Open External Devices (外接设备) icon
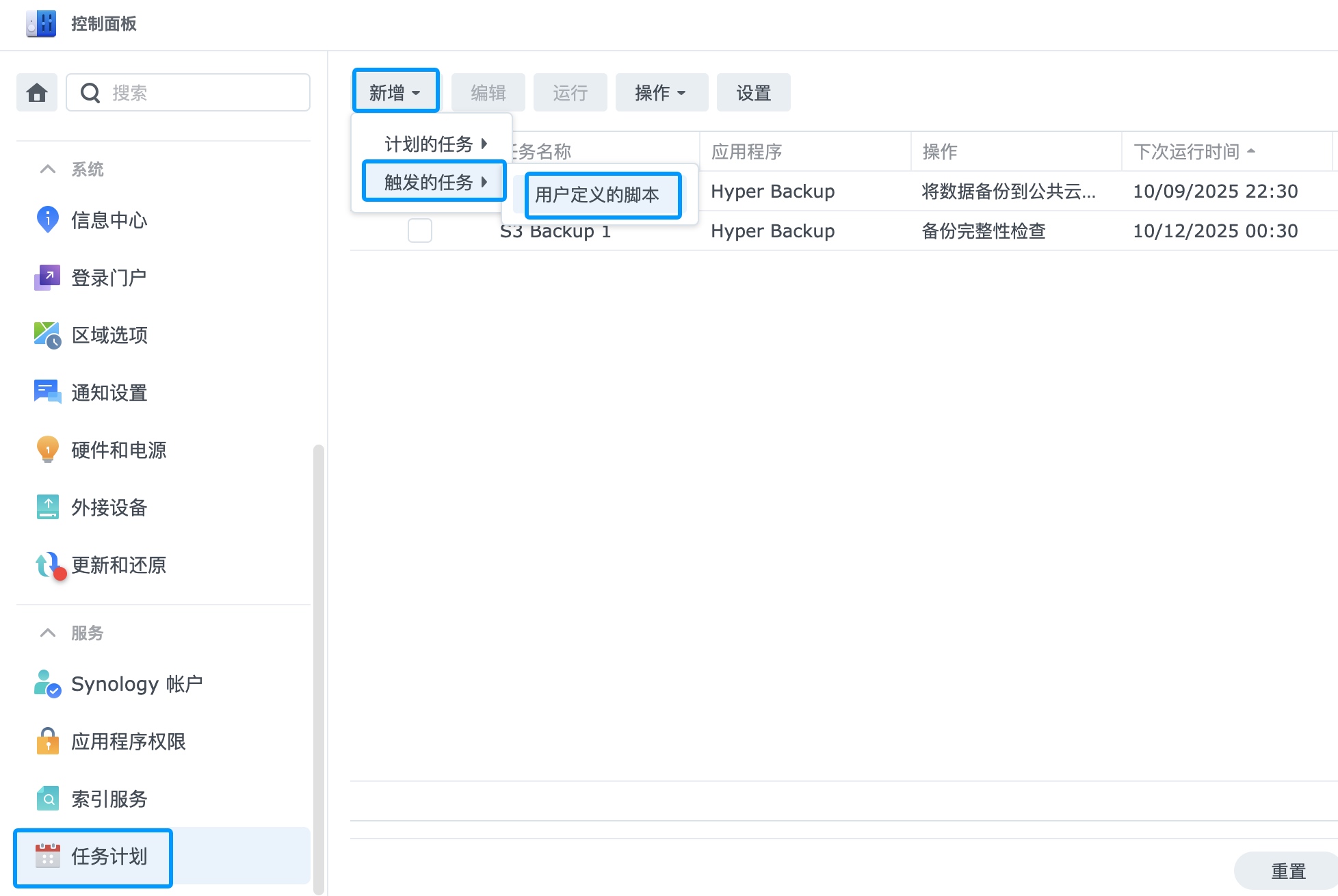Viewport: 1338px width, 896px height. pyautogui.click(x=47, y=507)
